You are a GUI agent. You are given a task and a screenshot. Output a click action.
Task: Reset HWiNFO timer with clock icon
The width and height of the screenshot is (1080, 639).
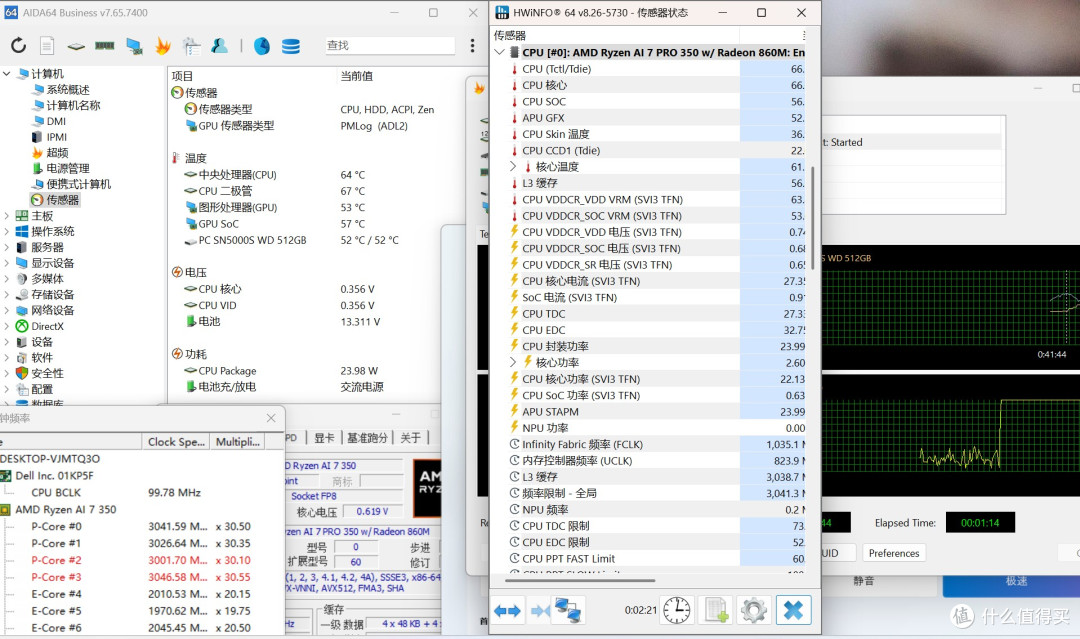tap(677, 610)
